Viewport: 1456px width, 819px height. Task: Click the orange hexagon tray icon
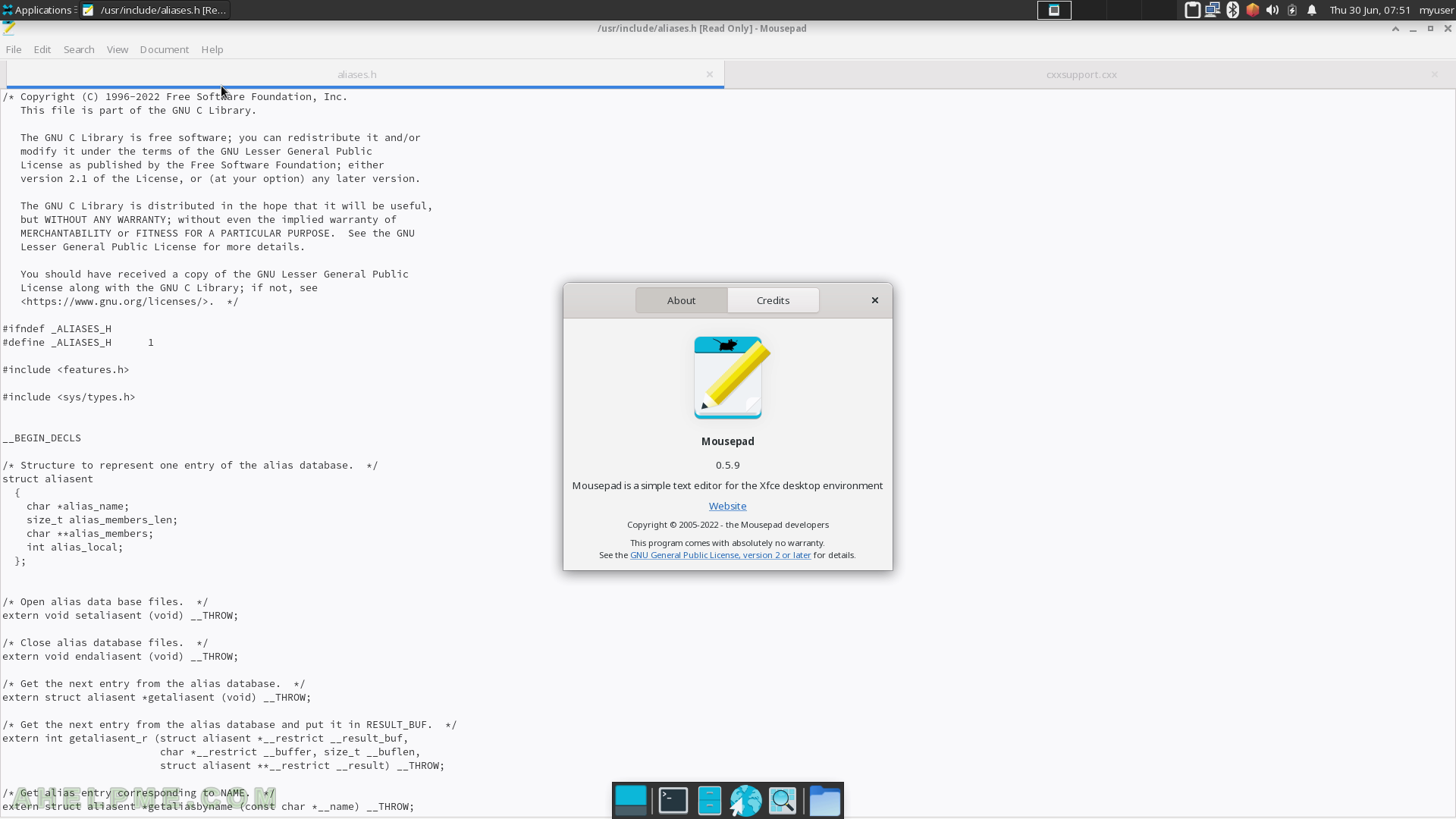(1253, 10)
